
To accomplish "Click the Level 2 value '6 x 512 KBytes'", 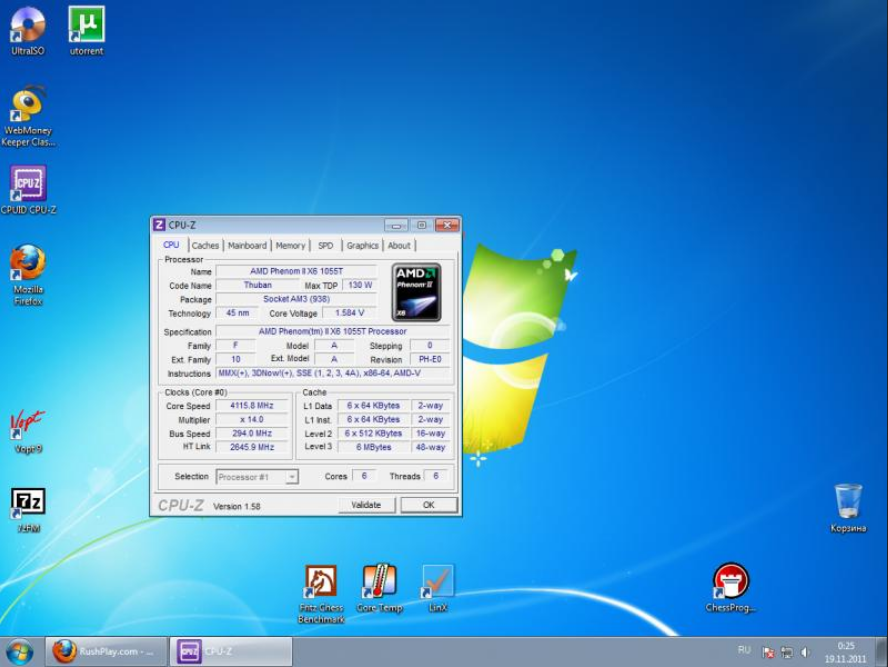I will coord(373,433).
